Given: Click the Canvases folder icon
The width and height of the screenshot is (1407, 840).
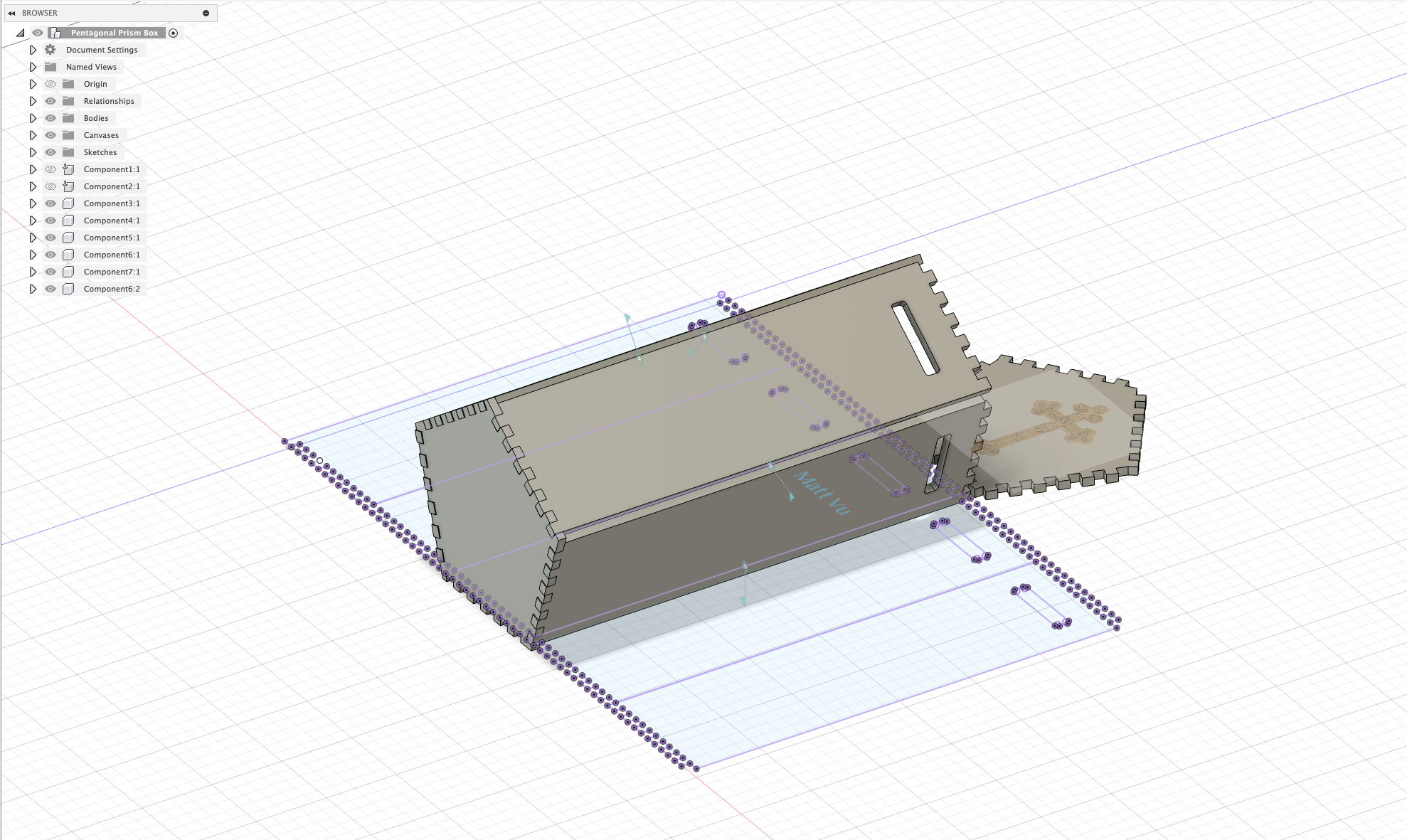Looking at the screenshot, I should 68,135.
